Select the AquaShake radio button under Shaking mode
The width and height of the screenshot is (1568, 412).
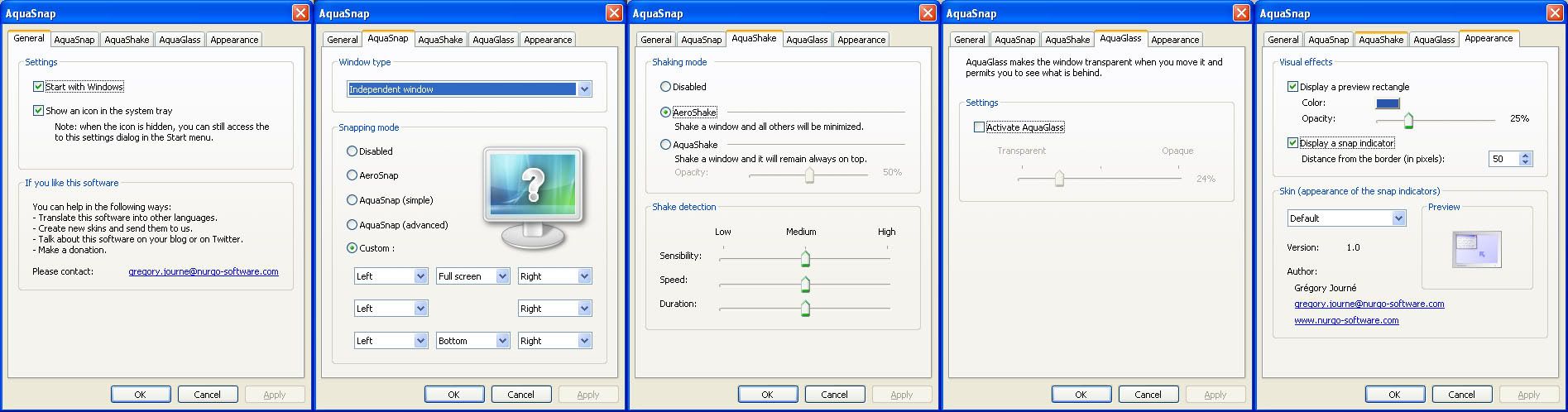pyautogui.click(x=665, y=144)
